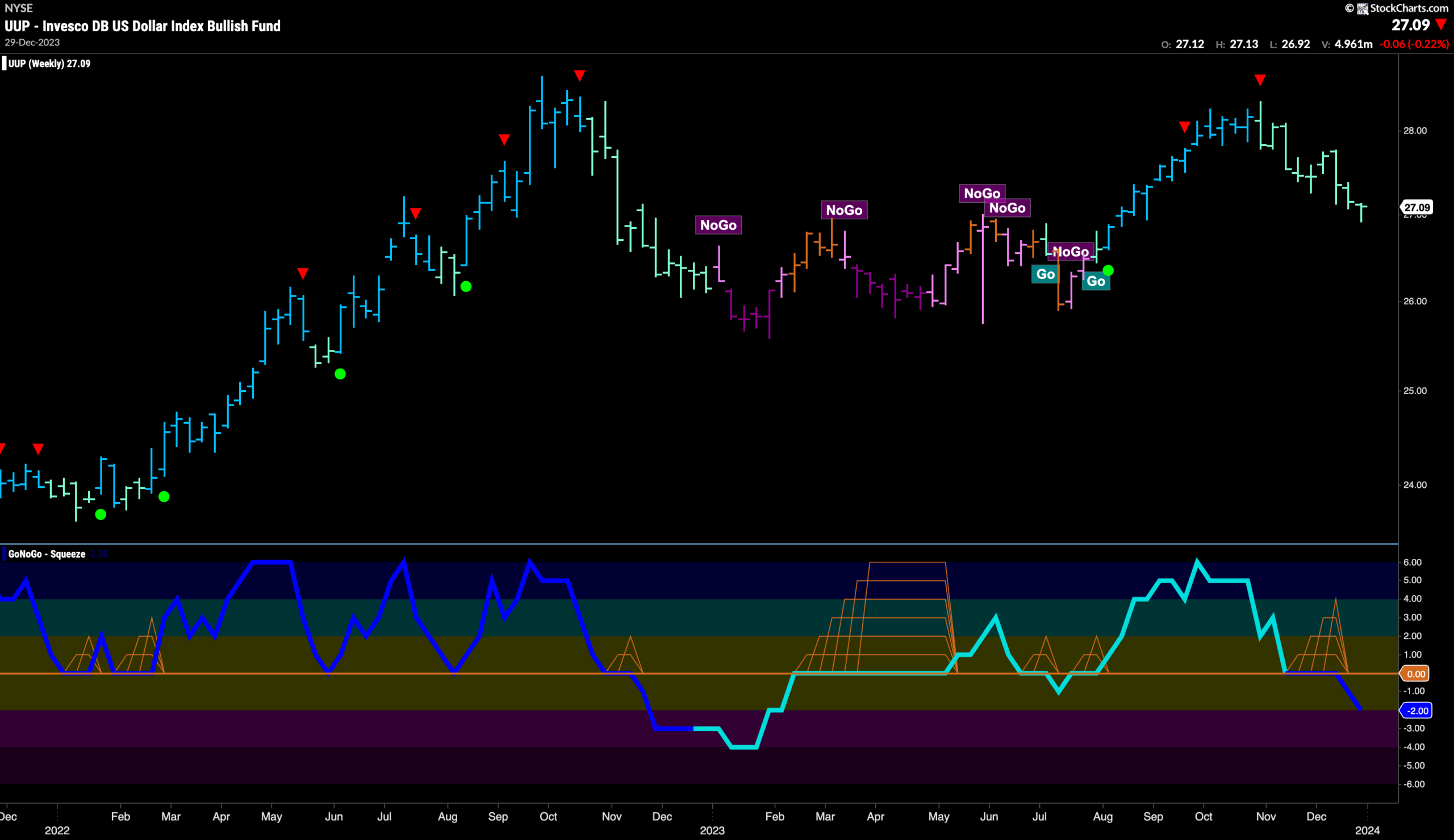Screen dimensions: 1454x840
Task: Click the UUP fund title text
Action: click(x=143, y=26)
